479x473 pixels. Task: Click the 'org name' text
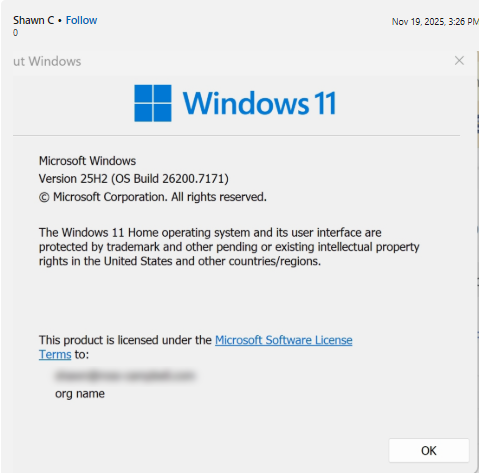(x=80, y=394)
